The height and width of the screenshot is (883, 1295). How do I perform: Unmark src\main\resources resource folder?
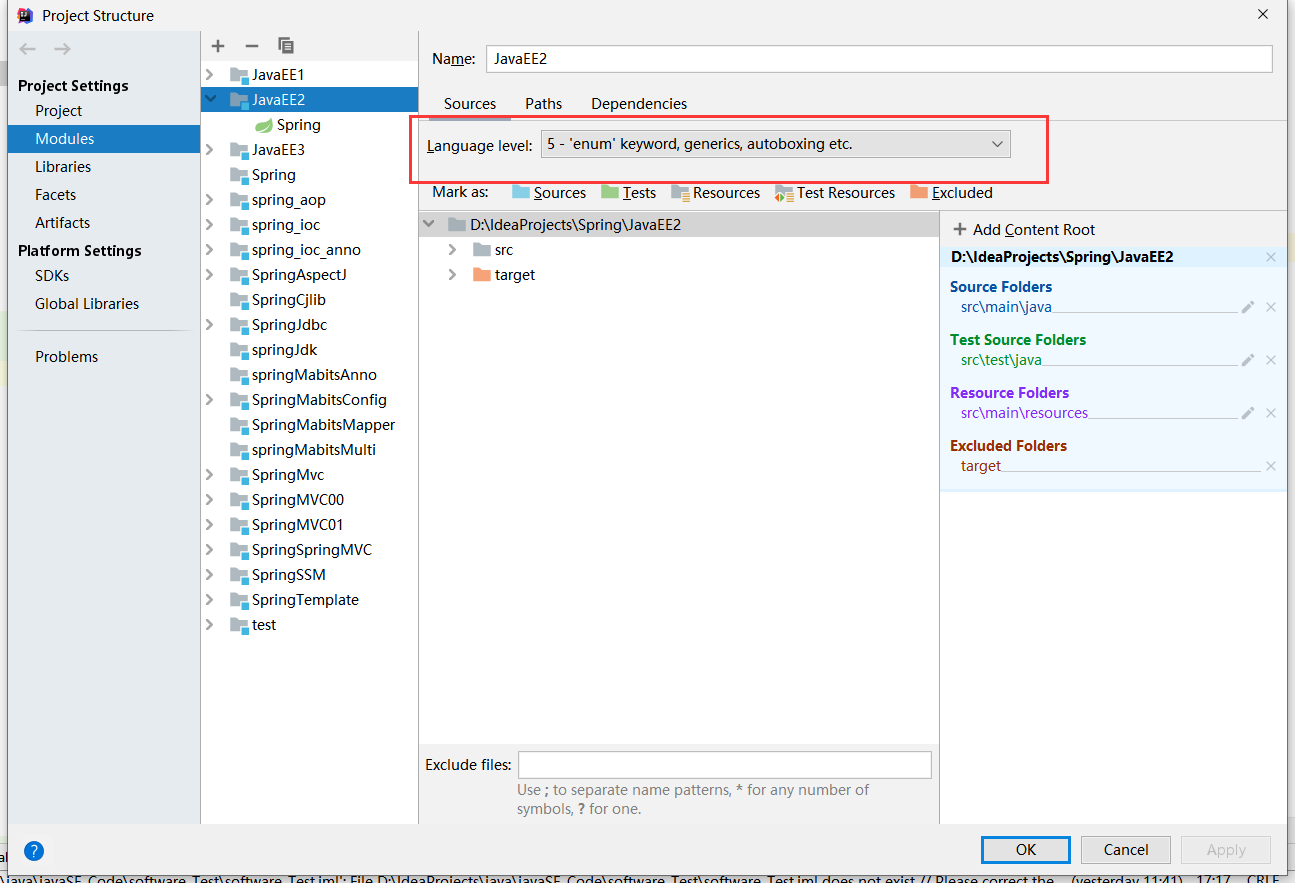[1271, 413]
